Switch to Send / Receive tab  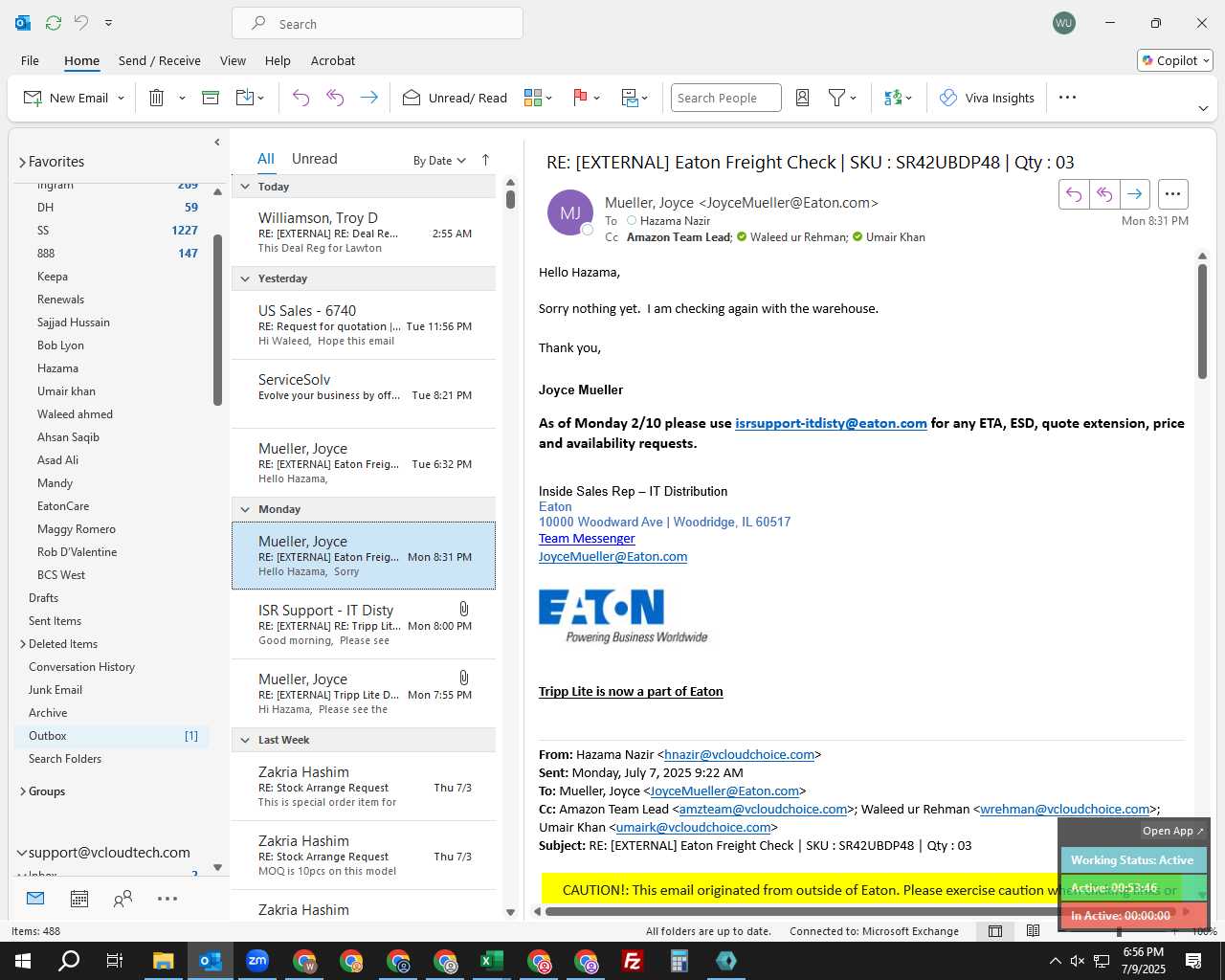click(x=160, y=60)
